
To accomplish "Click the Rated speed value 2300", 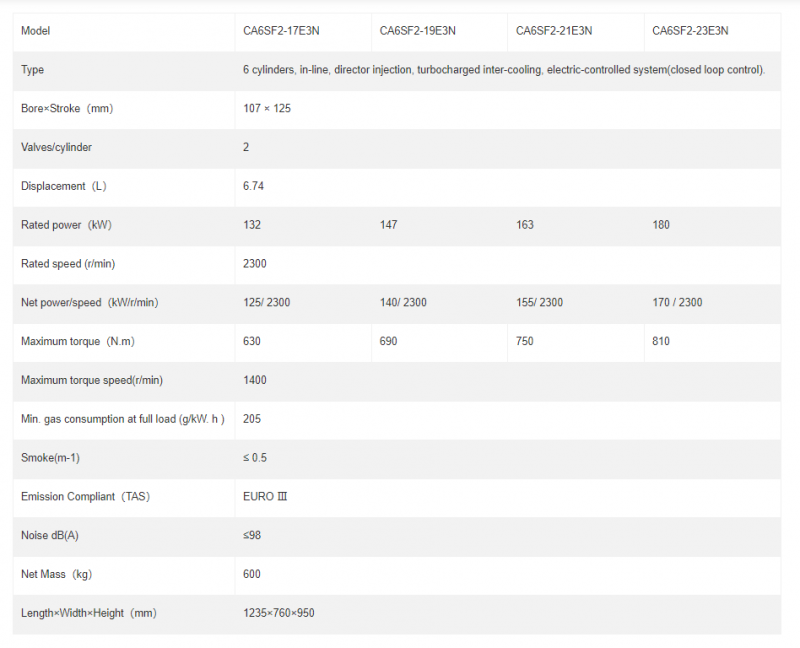I will point(255,264).
